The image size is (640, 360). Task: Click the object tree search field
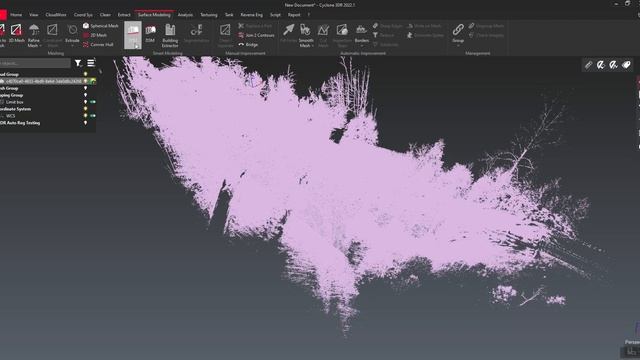click(35, 63)
